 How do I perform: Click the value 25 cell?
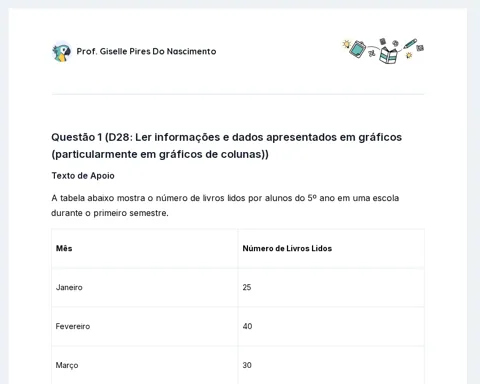(331, 287)
